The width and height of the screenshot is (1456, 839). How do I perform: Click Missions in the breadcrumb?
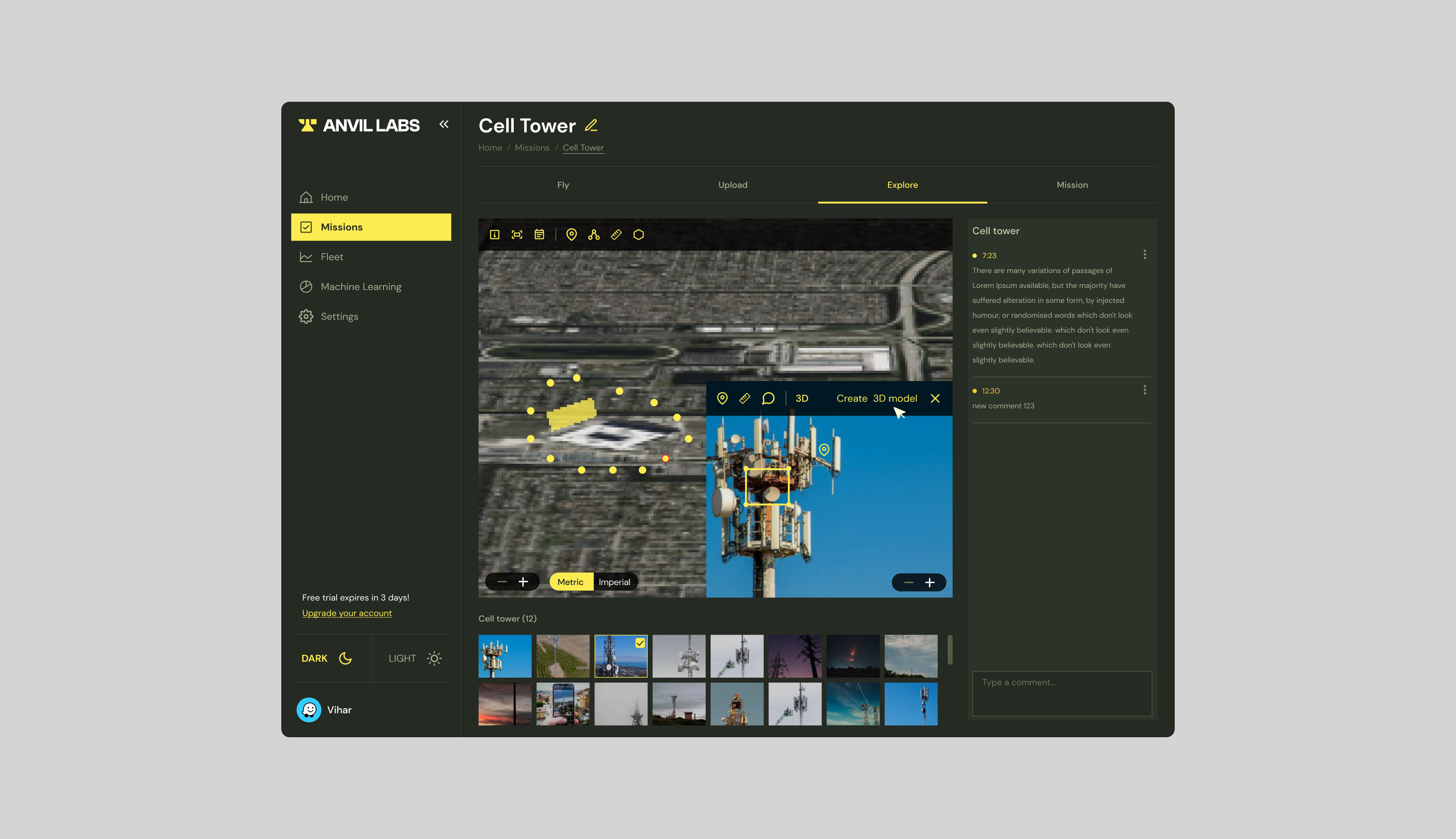[x=532, y=148]
